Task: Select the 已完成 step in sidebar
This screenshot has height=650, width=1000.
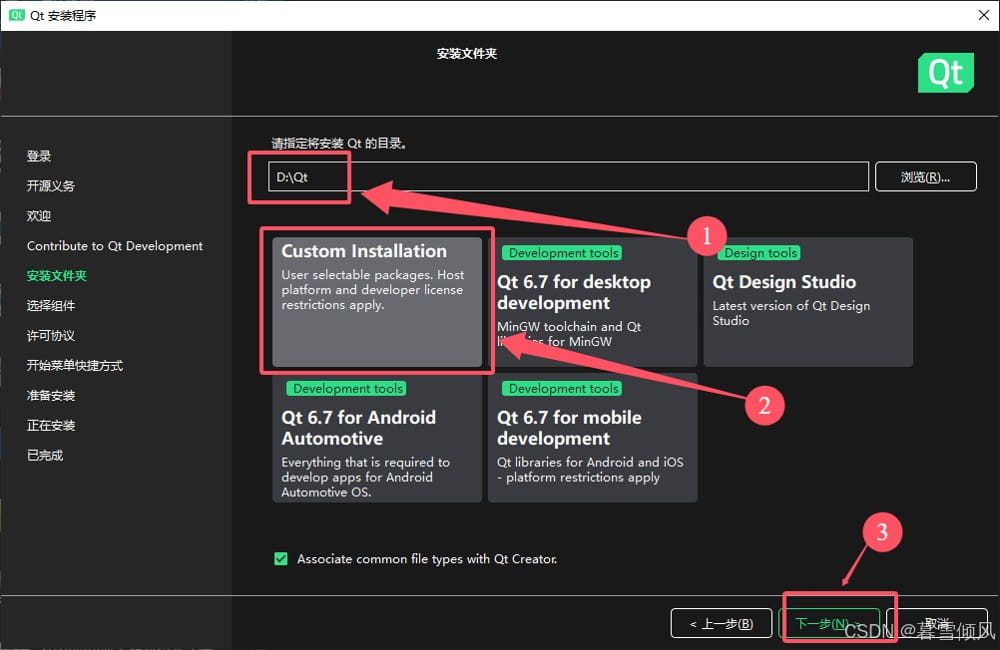Action: pyautogui.click(x=45, y=455)
